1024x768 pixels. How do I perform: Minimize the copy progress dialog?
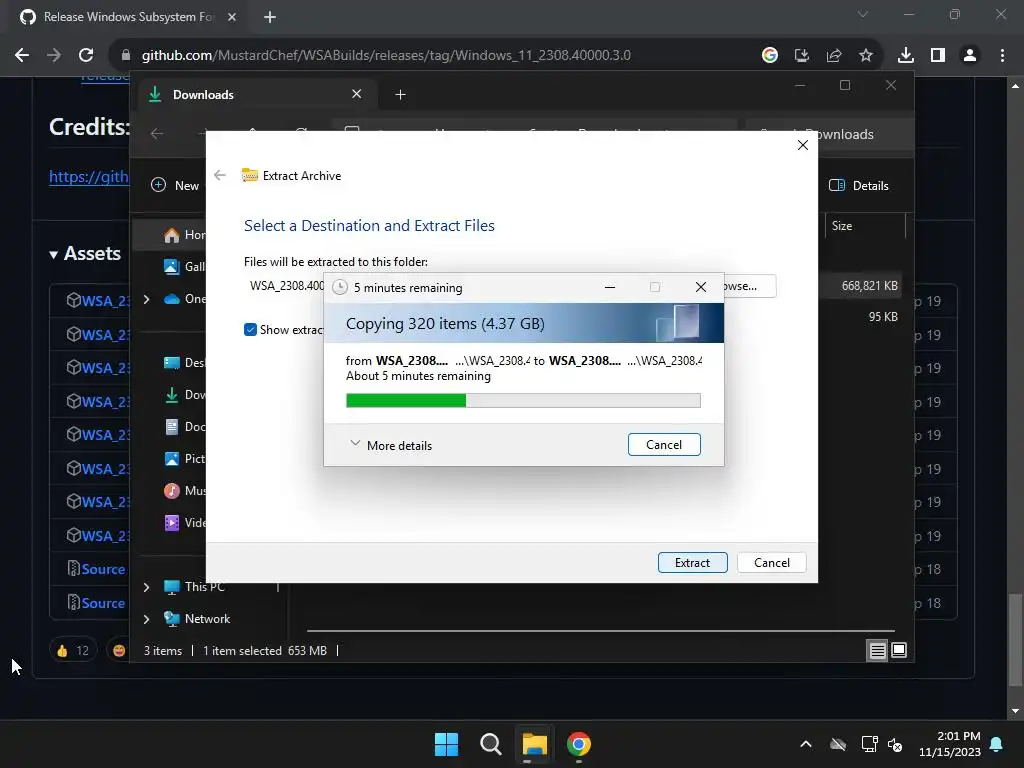pos(610,287)
